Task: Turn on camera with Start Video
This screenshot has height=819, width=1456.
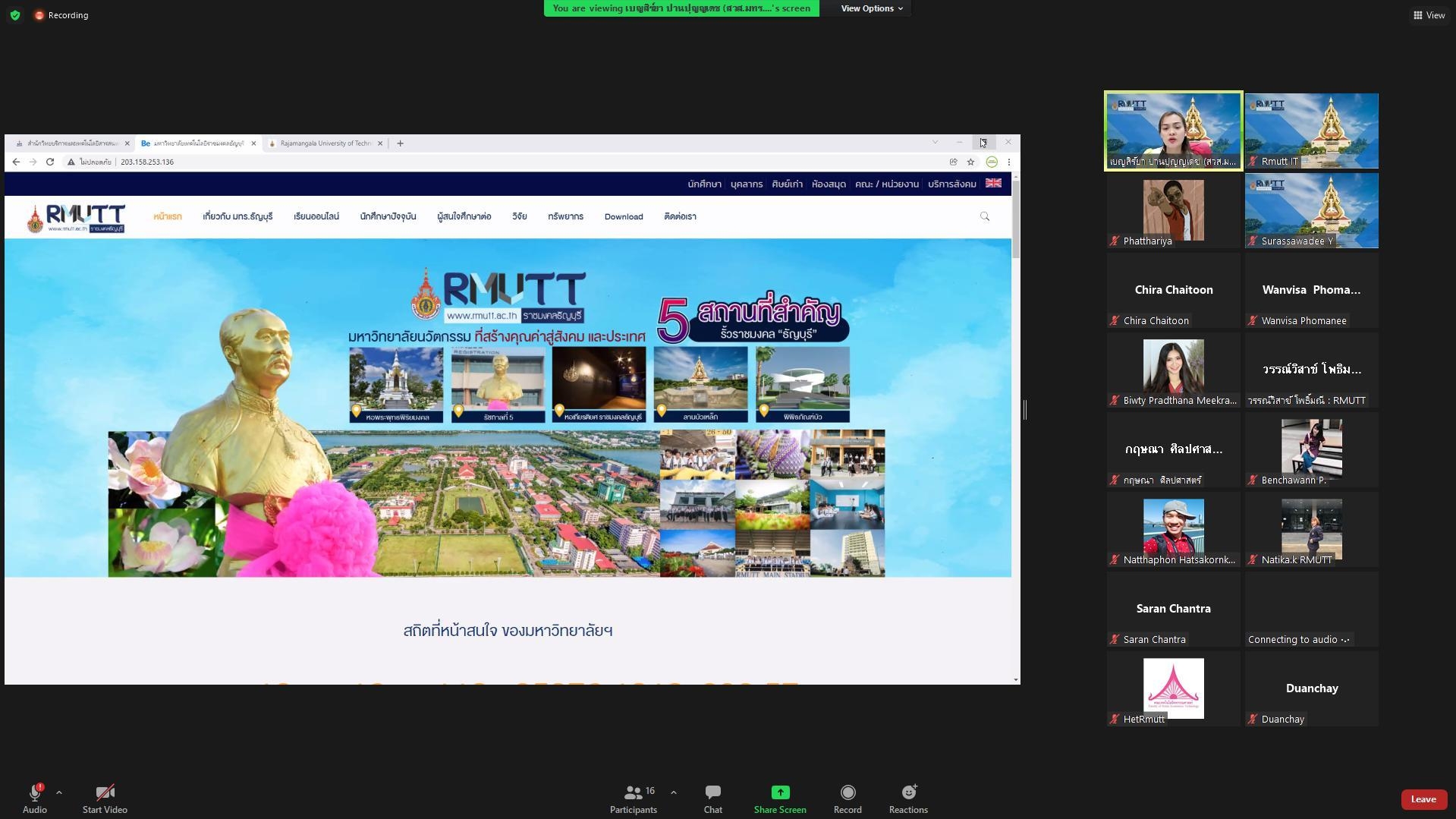Action: coord(105,798)
